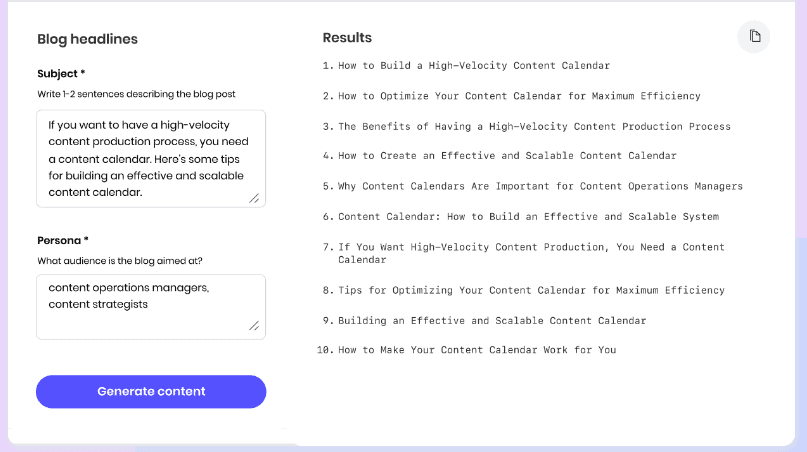Grab the Subject textarea resize handle

tap(254, 198)
